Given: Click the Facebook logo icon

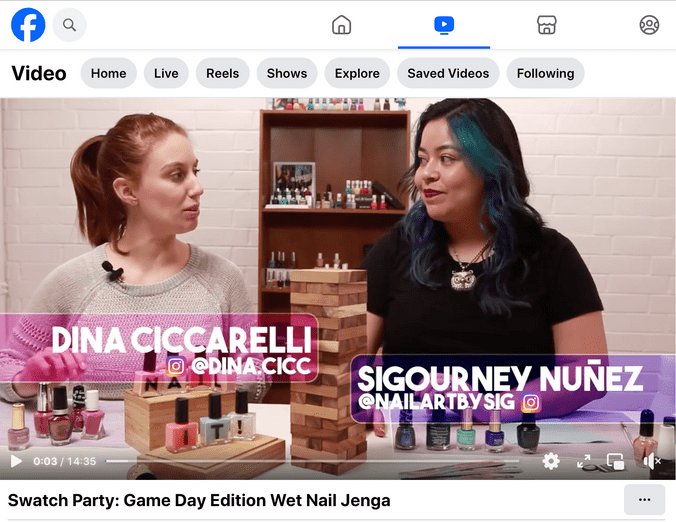Looking at the screenshot, I should [x=28, y=24].
